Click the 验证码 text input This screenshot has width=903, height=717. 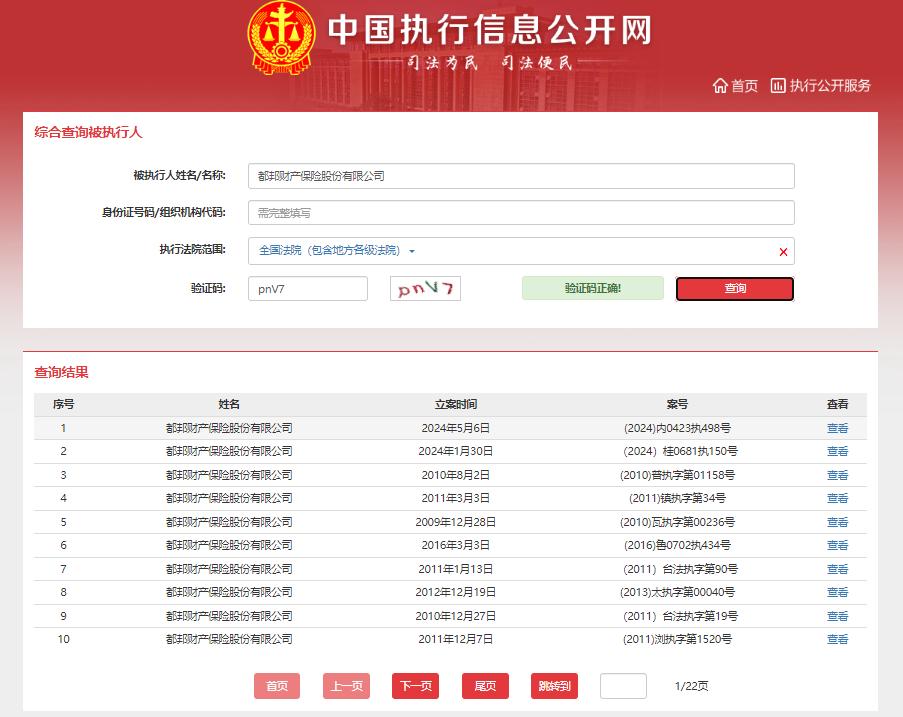[308, 289]
